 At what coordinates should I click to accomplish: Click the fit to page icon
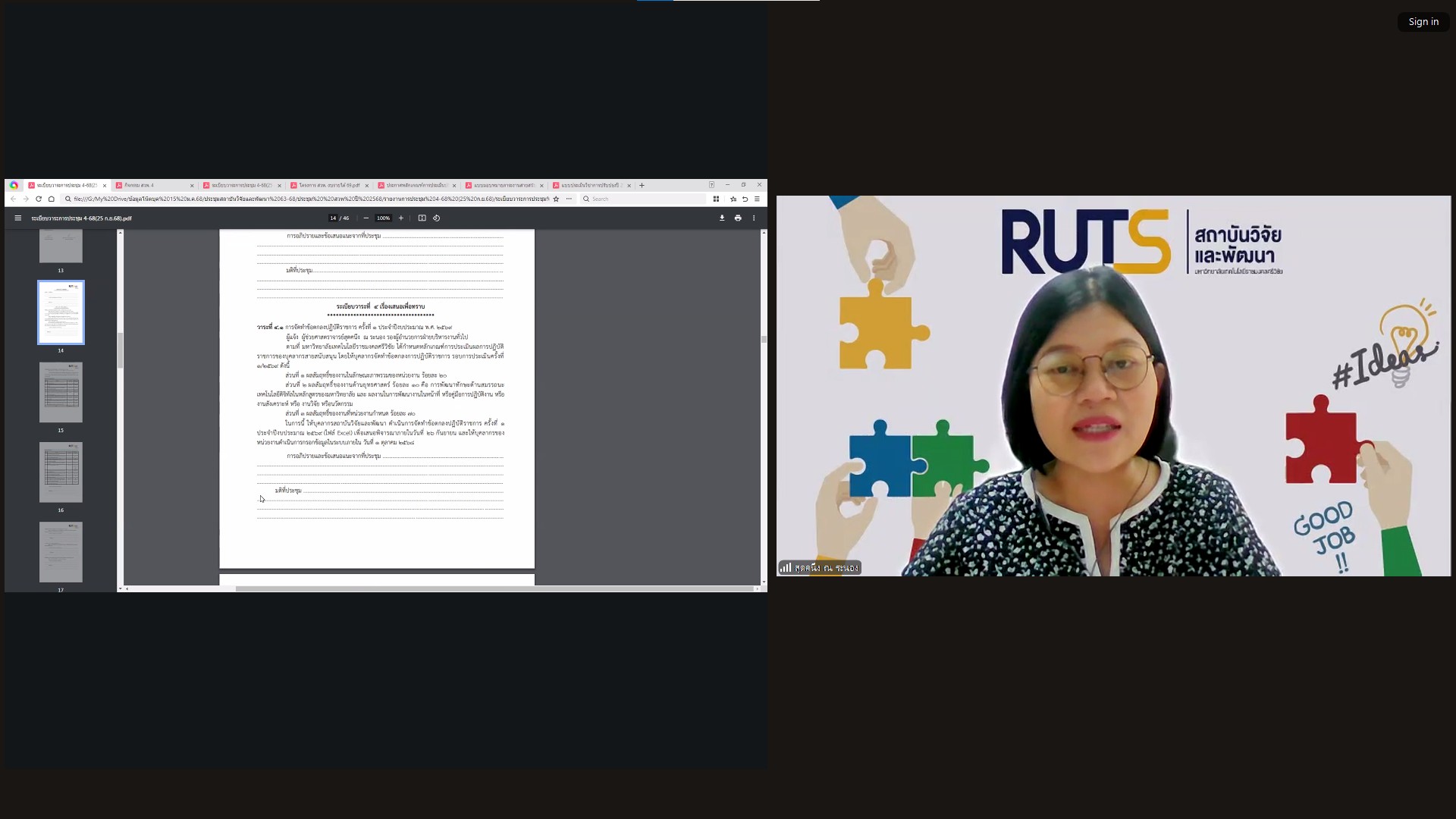click(422, 218)
